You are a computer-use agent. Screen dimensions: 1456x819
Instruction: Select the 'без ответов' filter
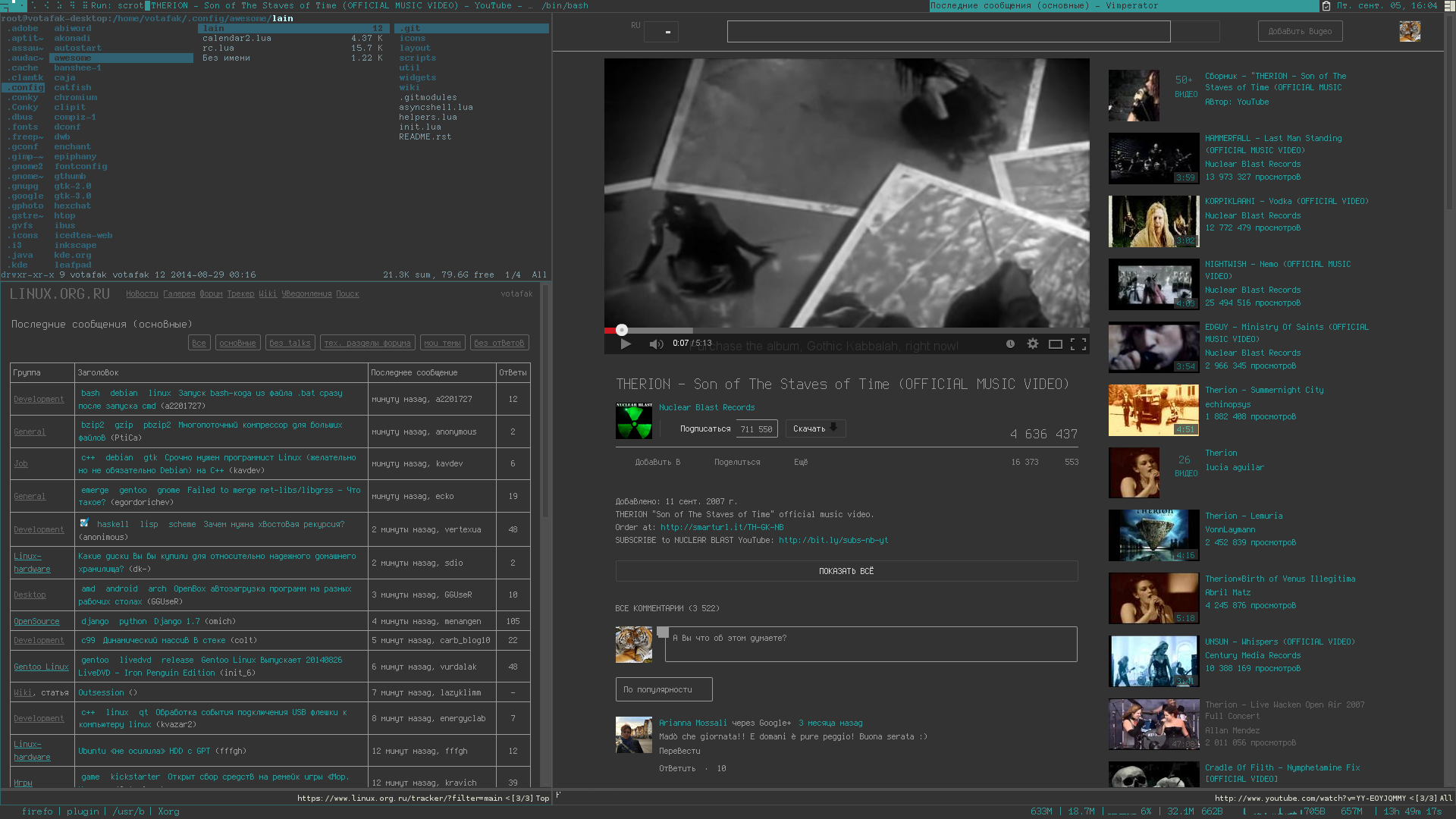499,343
